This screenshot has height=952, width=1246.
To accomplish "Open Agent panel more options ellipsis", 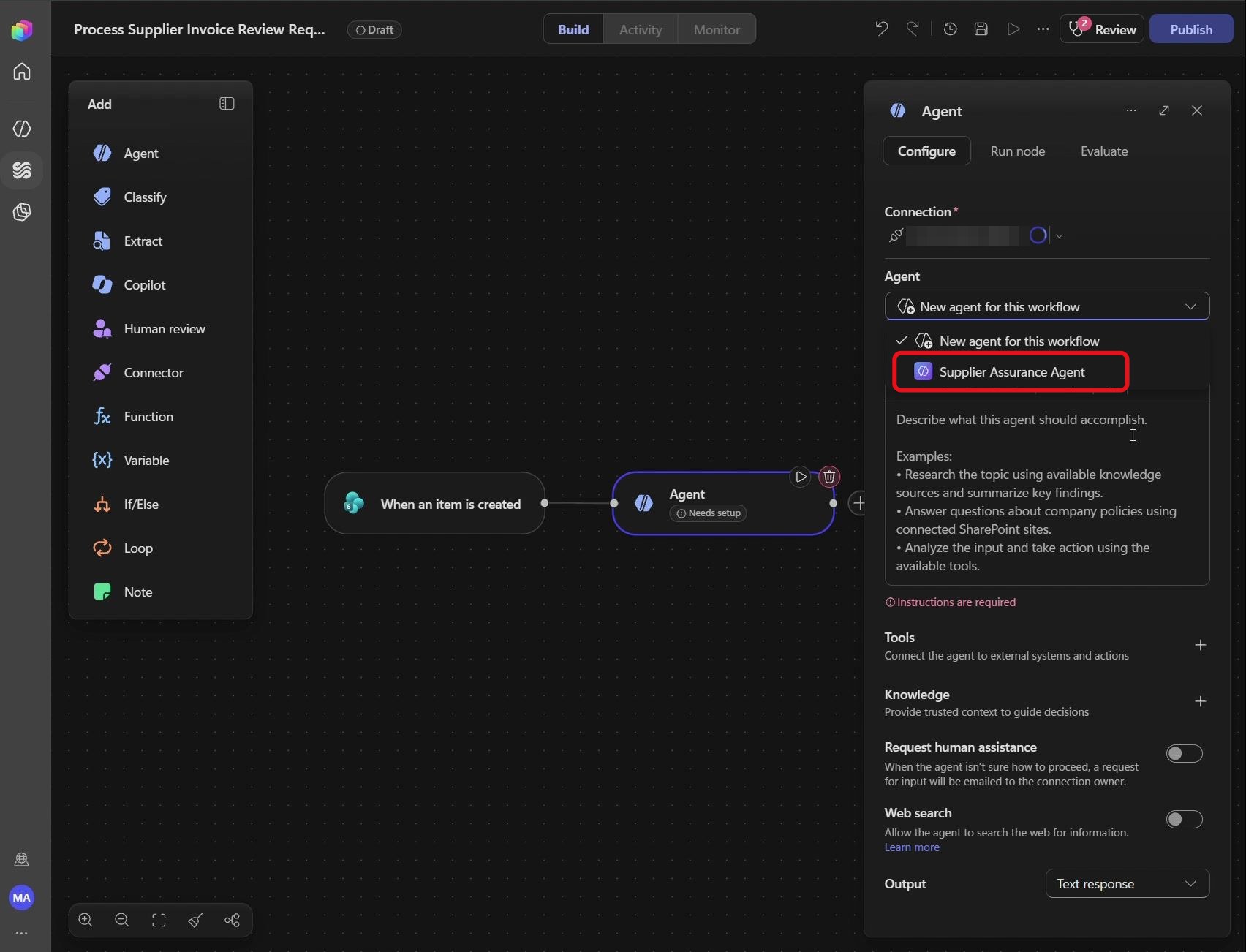I will coord(1131,110).
